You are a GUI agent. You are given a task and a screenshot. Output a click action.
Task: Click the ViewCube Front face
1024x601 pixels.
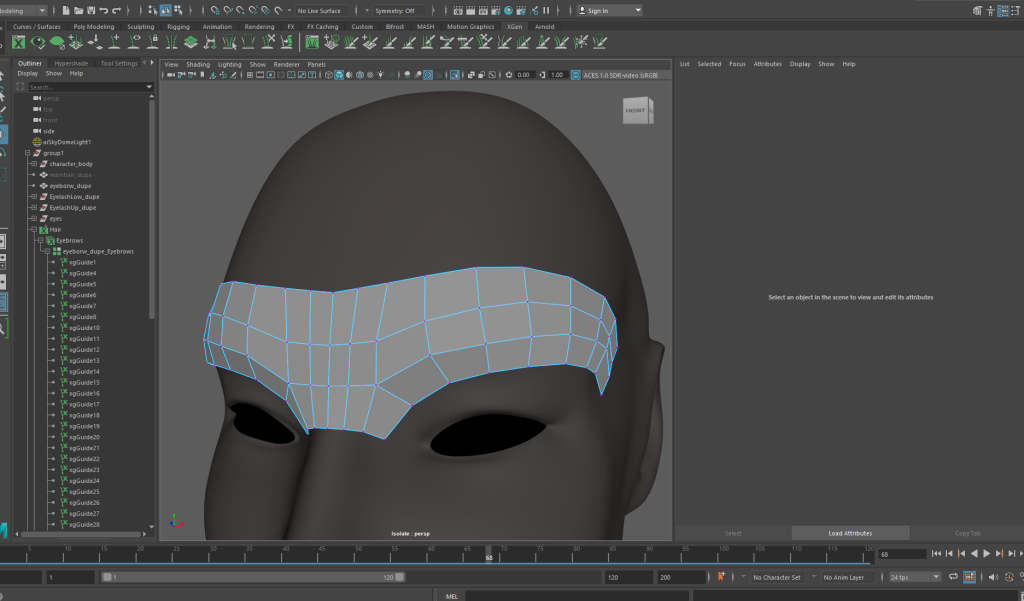click(636, 110)
